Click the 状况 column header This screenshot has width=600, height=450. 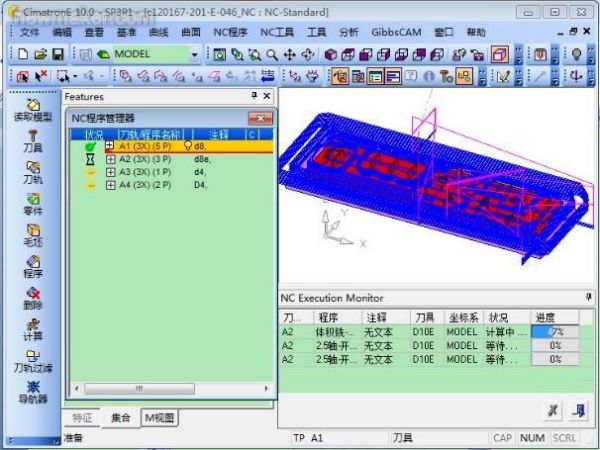click(94, 134)
